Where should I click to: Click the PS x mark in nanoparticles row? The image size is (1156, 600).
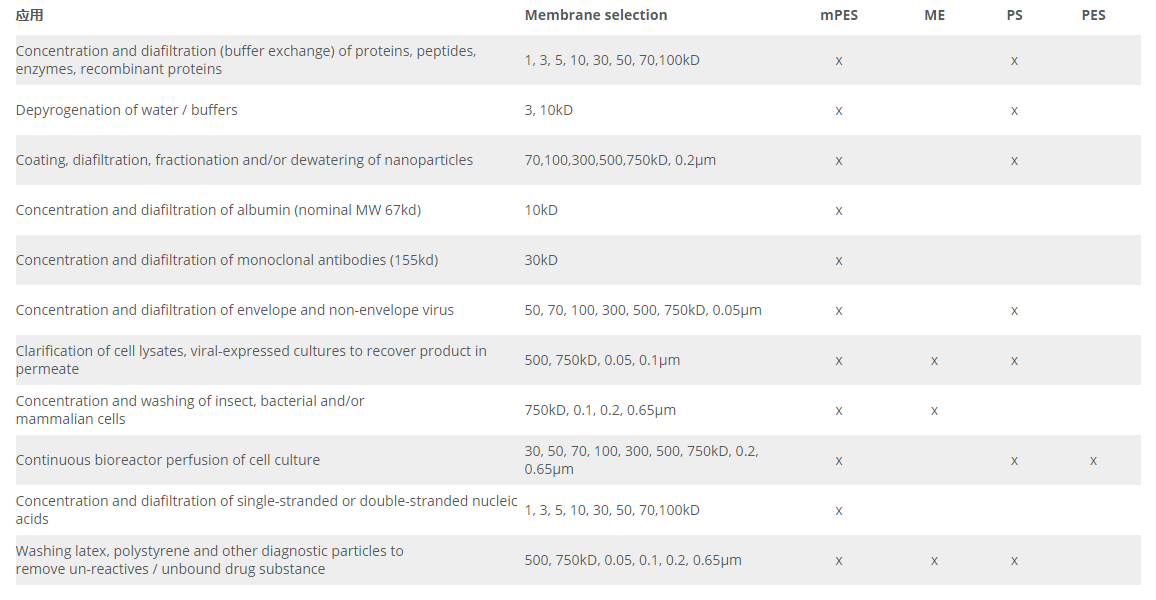1014,160
